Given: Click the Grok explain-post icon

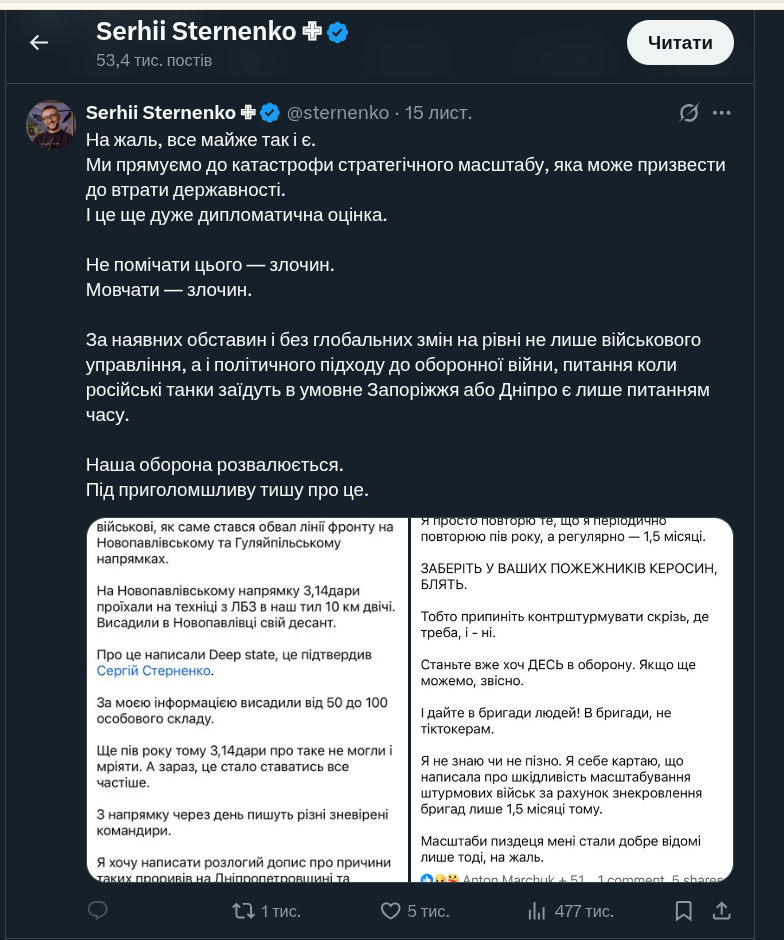Looking at the screenshot, I should pyautogui.click(x=689, y=113).
